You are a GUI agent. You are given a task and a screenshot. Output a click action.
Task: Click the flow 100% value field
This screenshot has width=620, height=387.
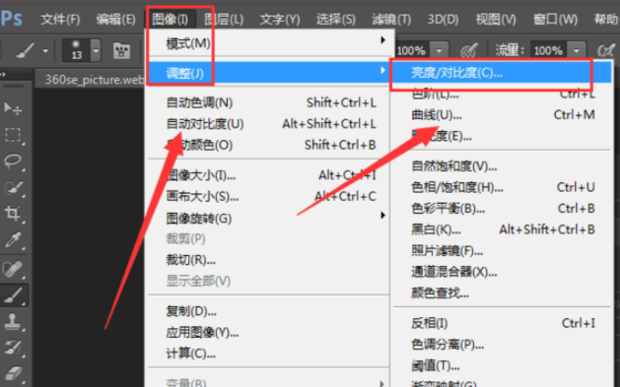[x=548, y=51]
